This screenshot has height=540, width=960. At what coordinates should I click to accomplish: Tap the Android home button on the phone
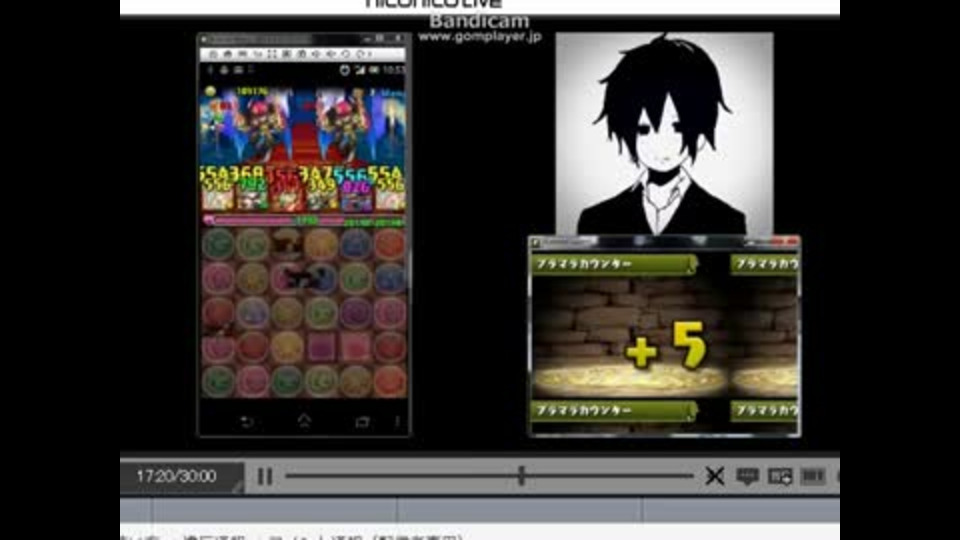tap(304, 421)
